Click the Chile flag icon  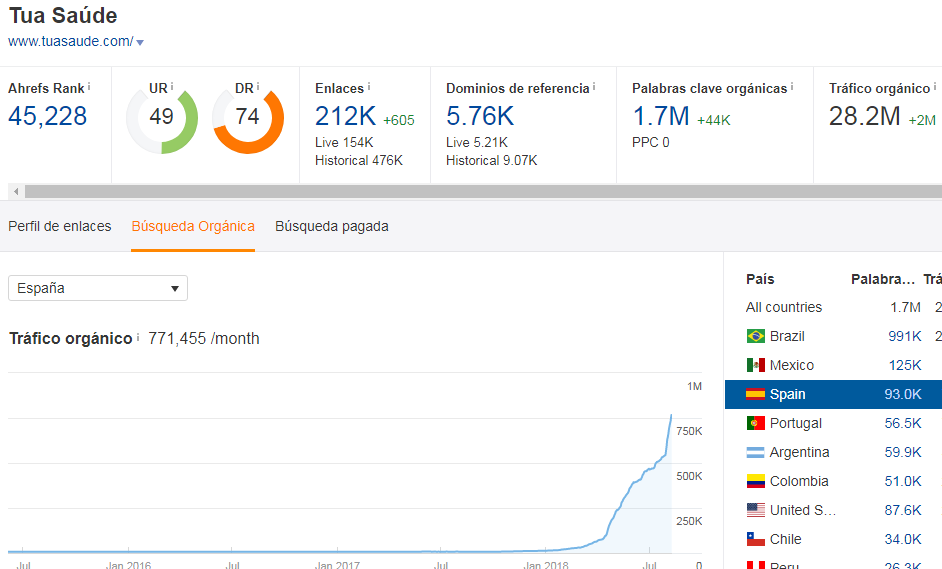(x=756, y=539)
